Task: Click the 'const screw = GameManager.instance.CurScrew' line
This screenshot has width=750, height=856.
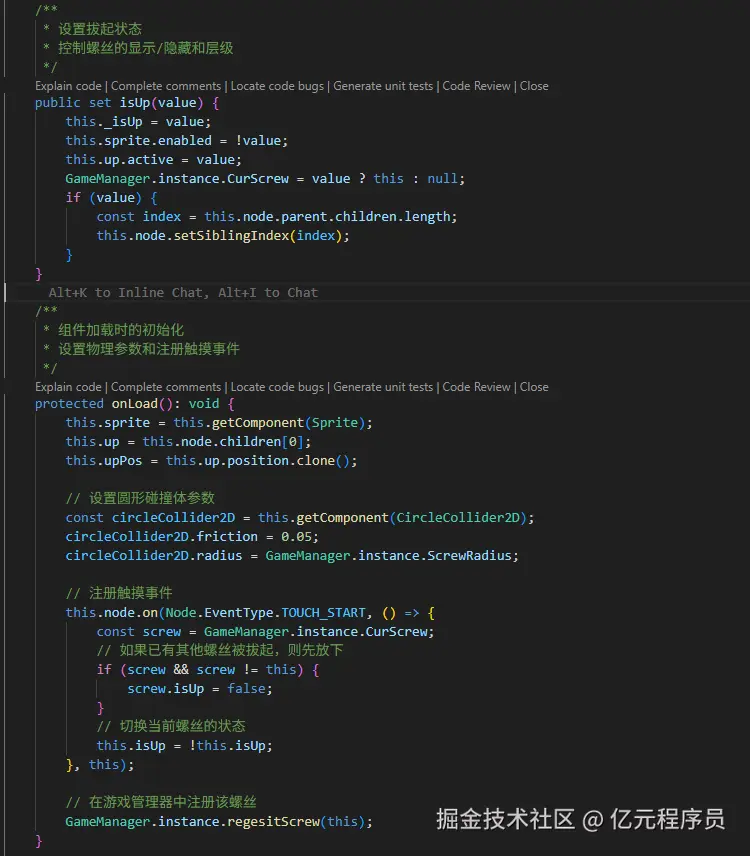Action: point(265,632)
